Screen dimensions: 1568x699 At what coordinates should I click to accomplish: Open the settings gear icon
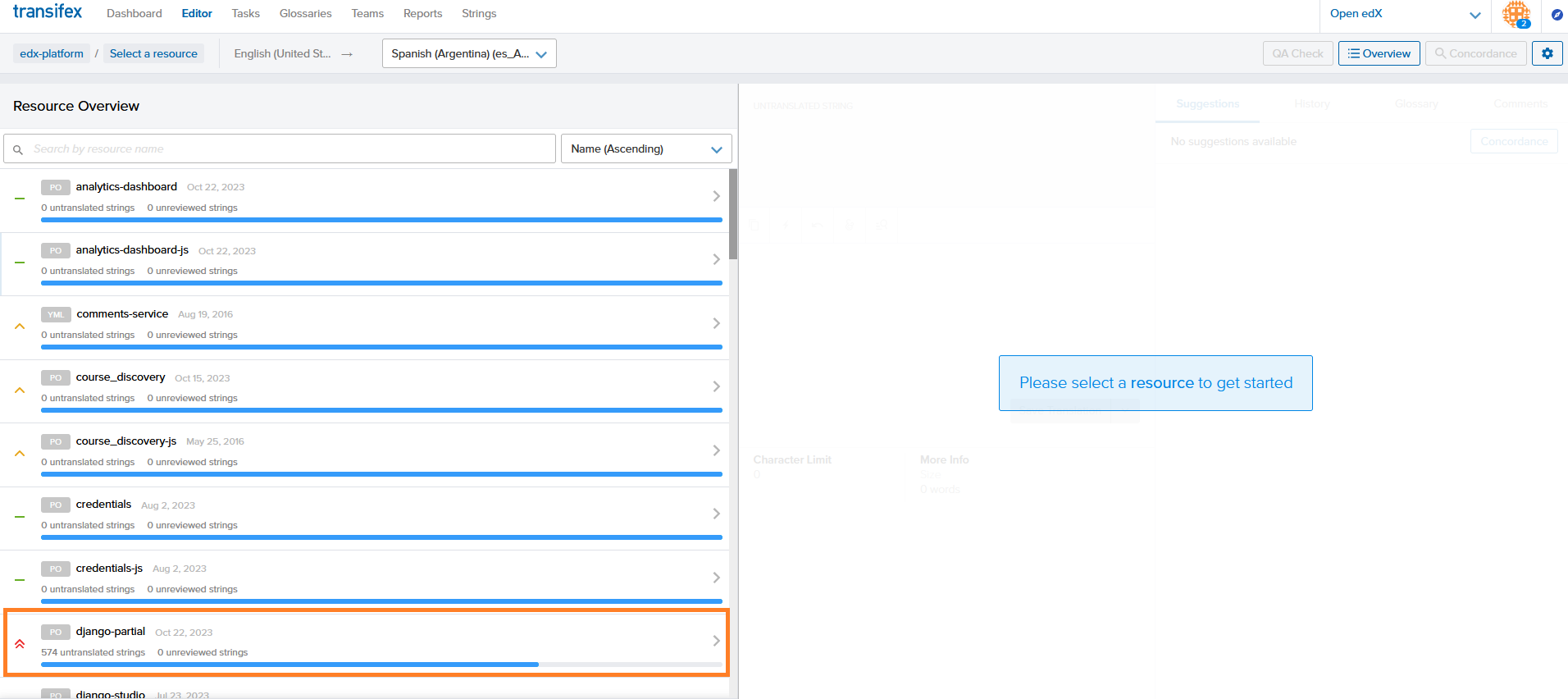[x=1547, y=53]
